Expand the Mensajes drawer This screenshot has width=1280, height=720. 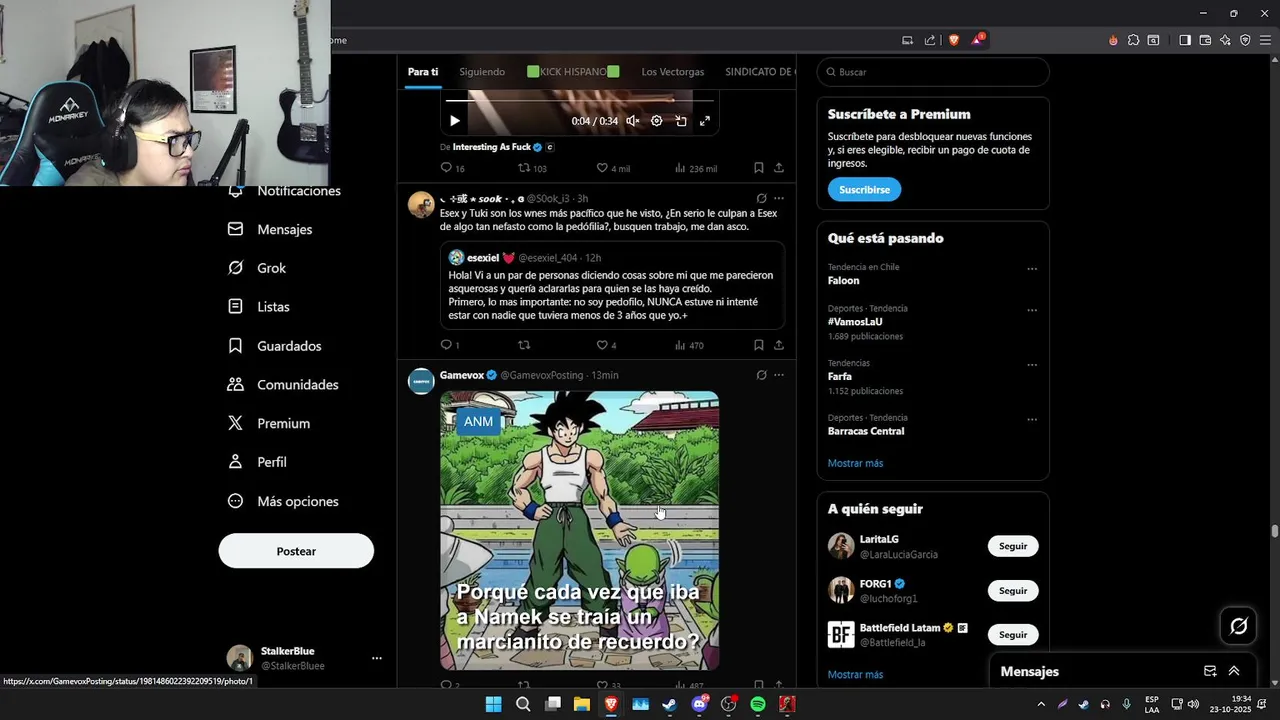tap(1234, 671)
